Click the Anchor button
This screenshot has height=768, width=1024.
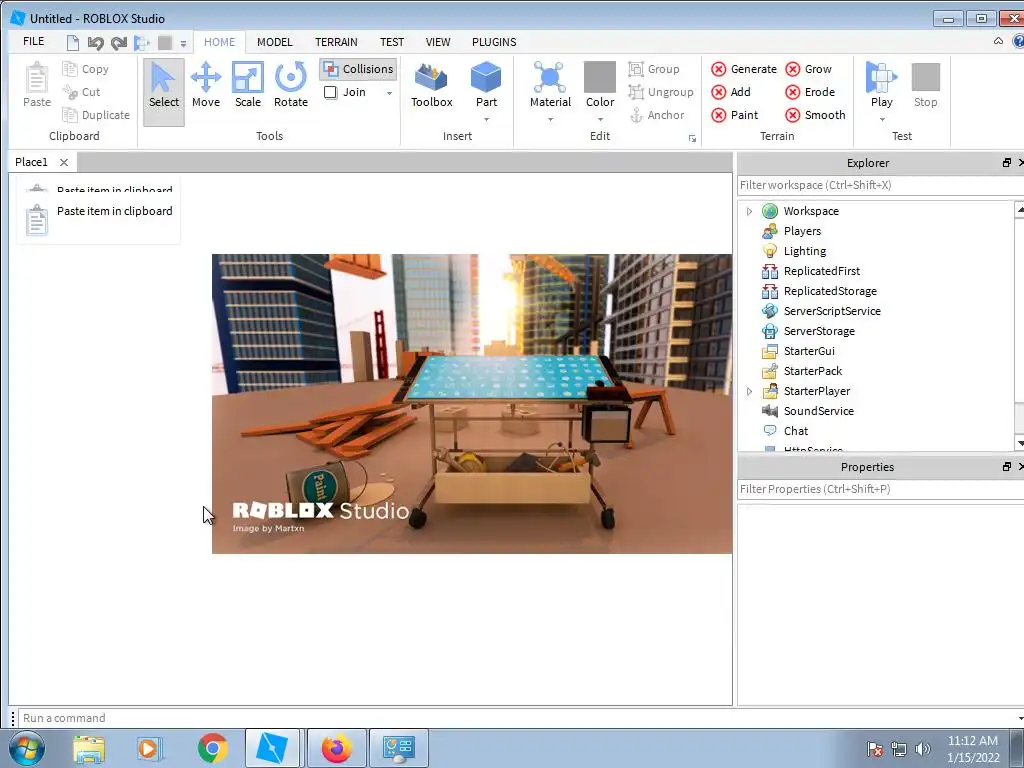click(656, 115)
